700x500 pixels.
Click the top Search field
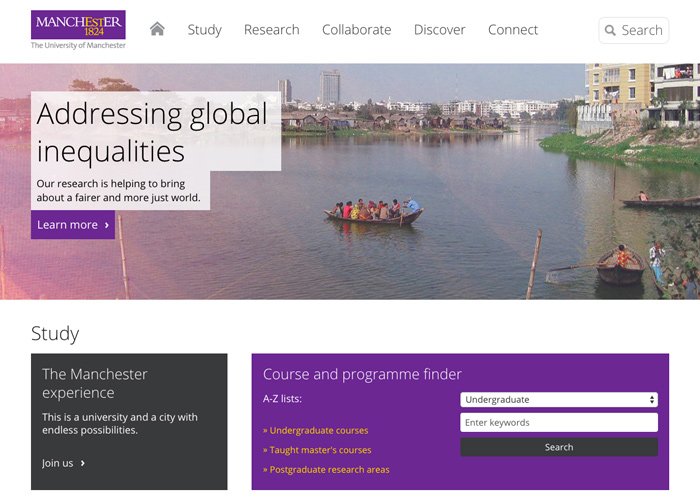pos(633,30)
